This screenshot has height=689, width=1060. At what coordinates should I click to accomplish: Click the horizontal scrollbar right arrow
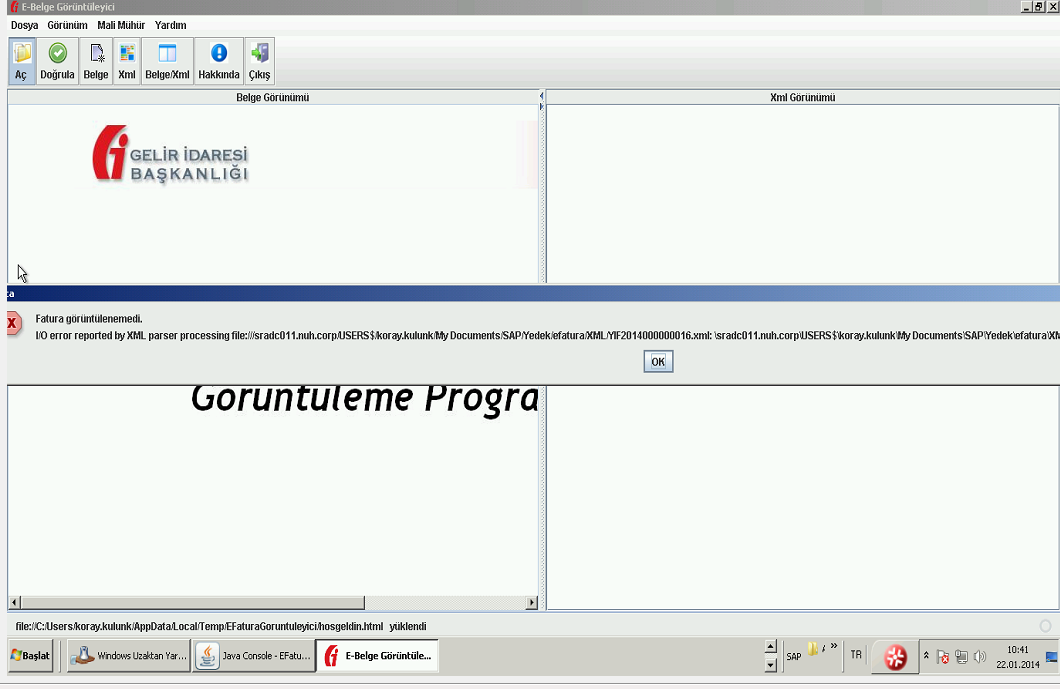(531, 603)
